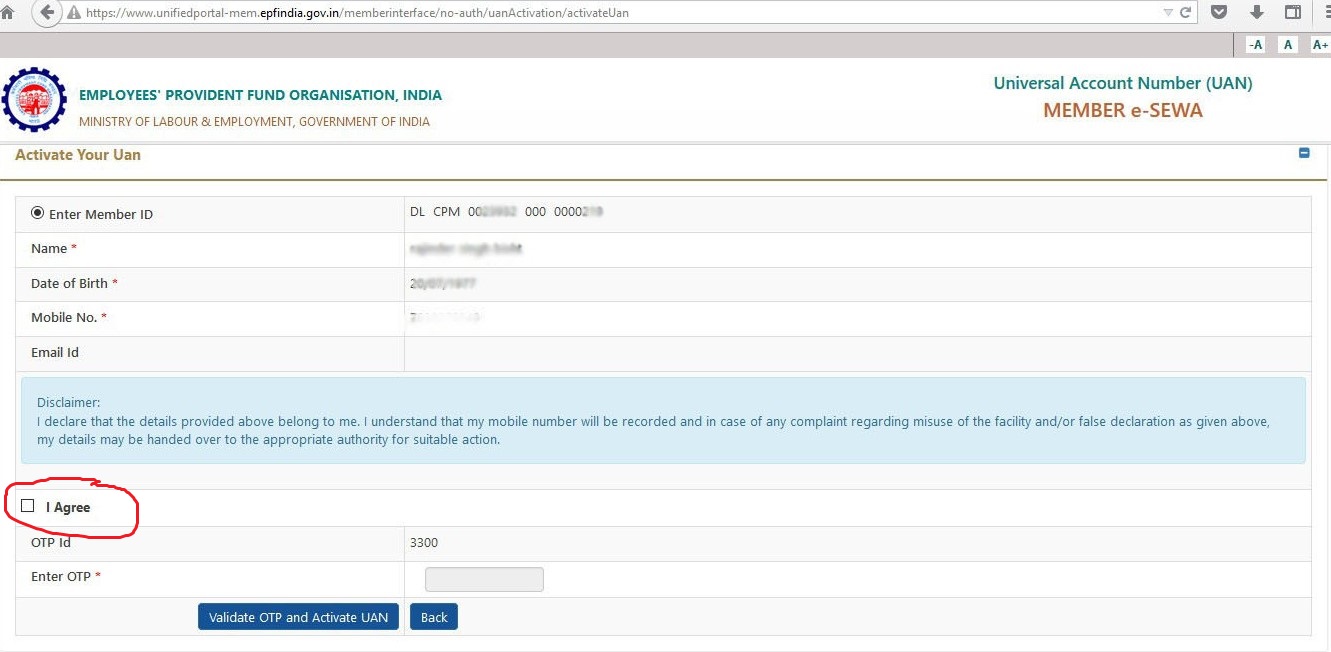The width and height of the screenshot is (1331, 652).
Task: Reset font size with A button
Action: pos(1288,45)
